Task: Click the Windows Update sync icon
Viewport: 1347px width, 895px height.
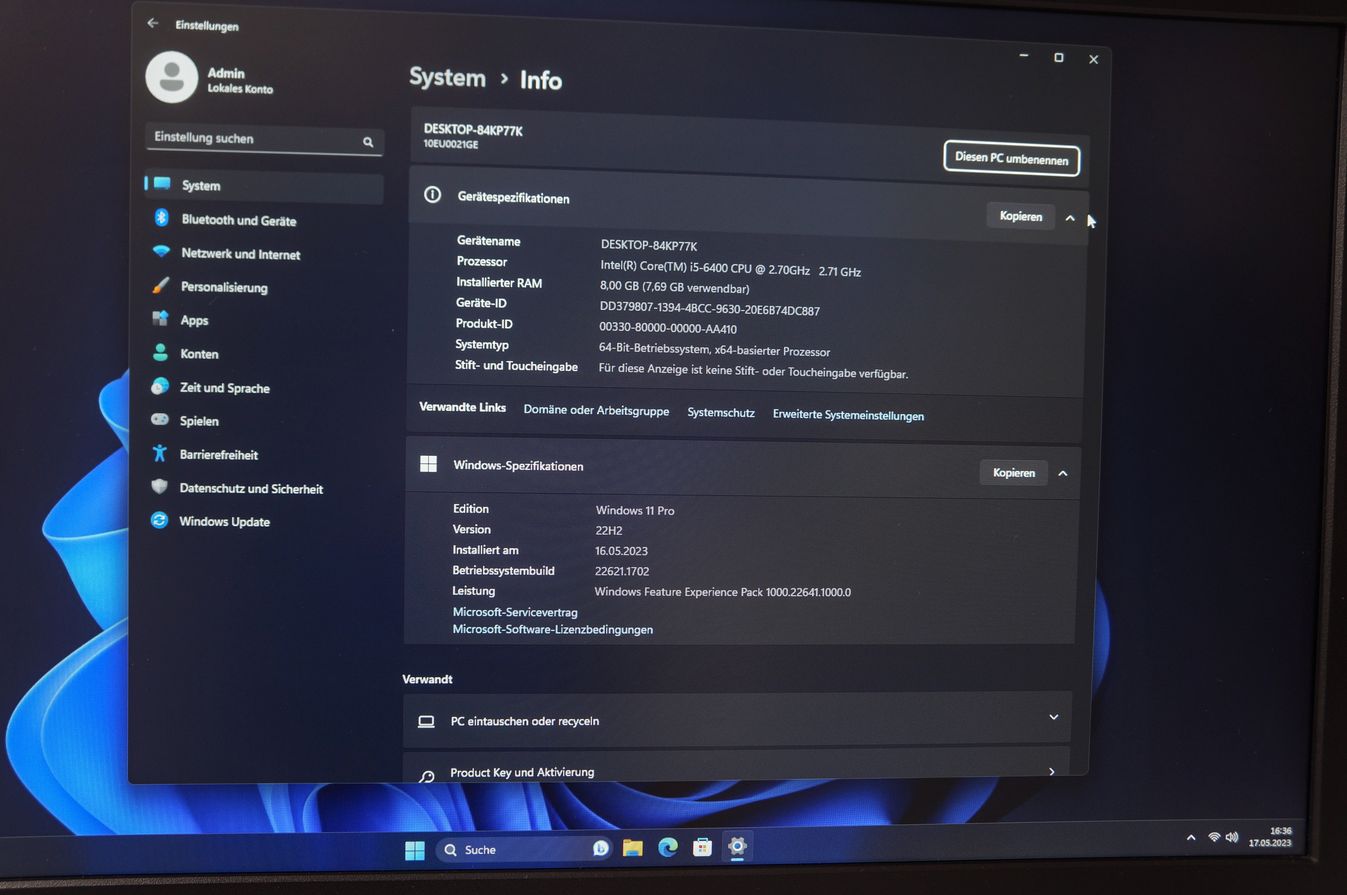Action: [159, 520]
